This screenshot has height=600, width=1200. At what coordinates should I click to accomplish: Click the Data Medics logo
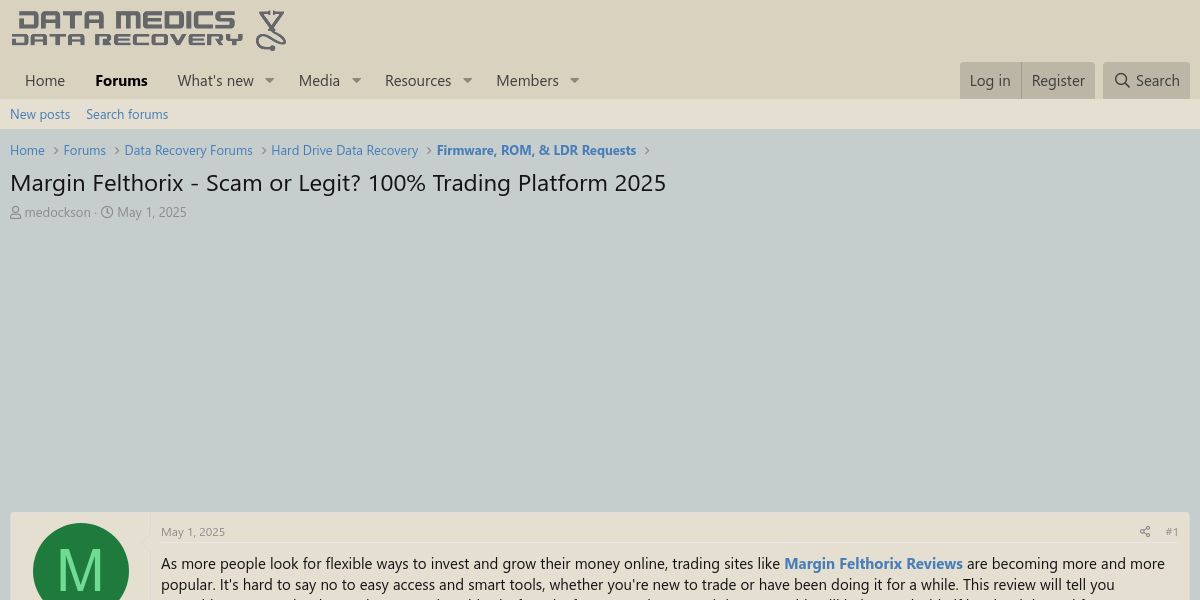pyautogui.click(x=149, y=30)
